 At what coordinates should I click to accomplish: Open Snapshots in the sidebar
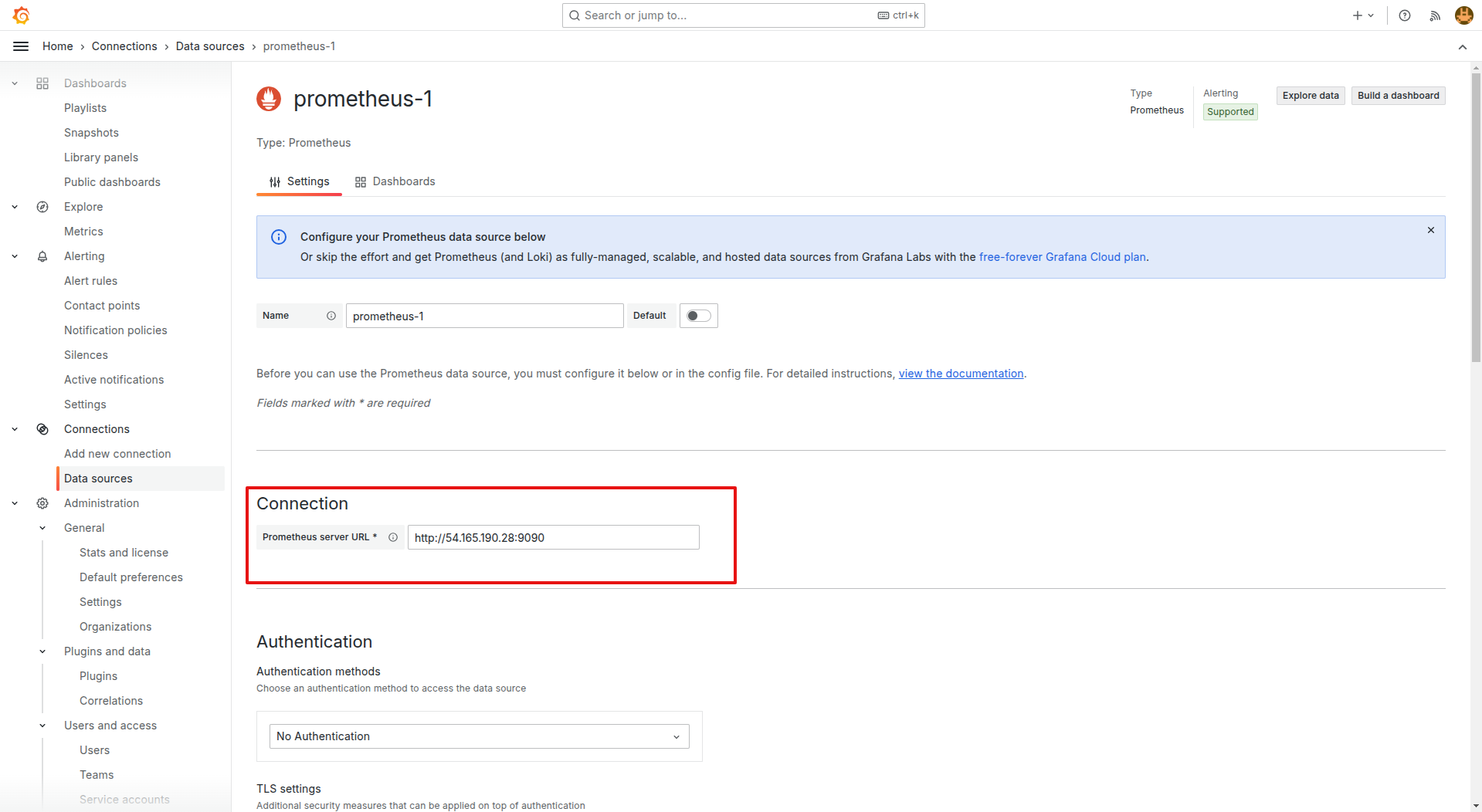click(91, 133)
